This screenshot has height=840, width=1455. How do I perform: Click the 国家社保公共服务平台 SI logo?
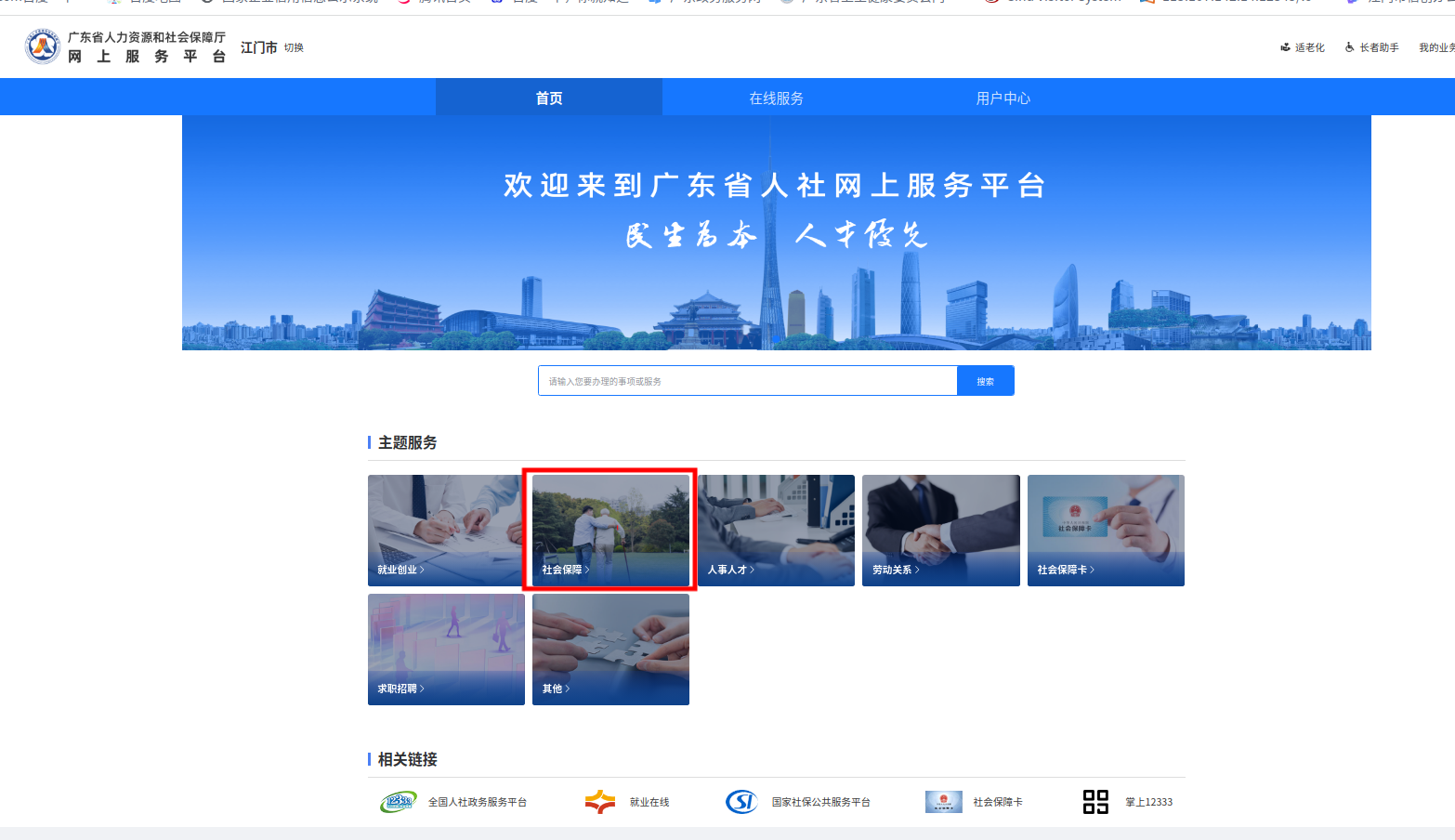tap(741, 802)
